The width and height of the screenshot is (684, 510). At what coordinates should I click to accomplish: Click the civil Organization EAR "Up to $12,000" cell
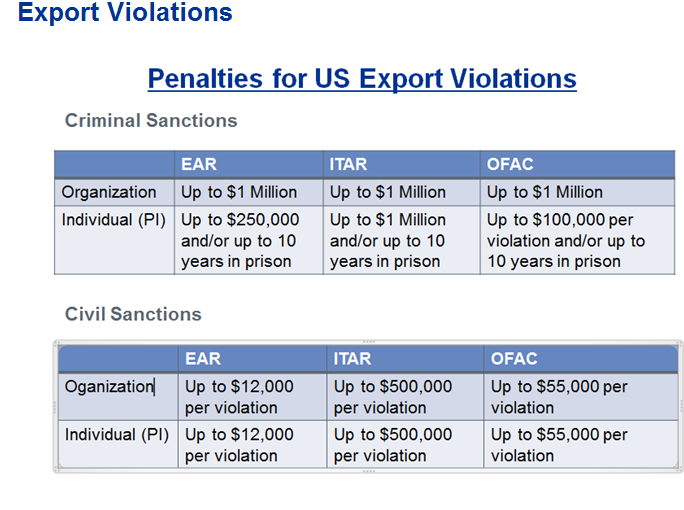(x=239, y=397)
